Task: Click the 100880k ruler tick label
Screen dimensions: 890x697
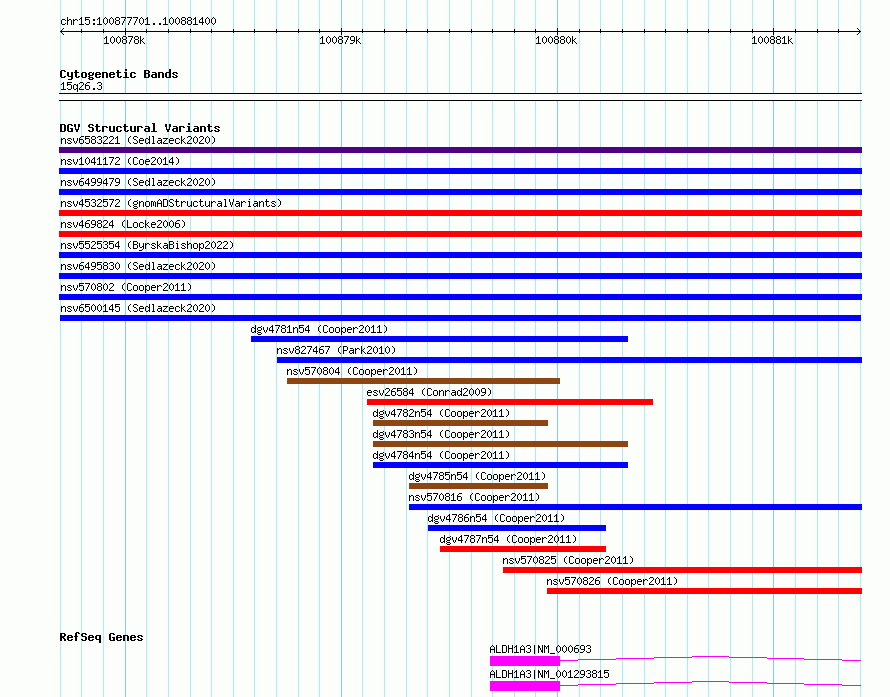Action: point(556,41)
